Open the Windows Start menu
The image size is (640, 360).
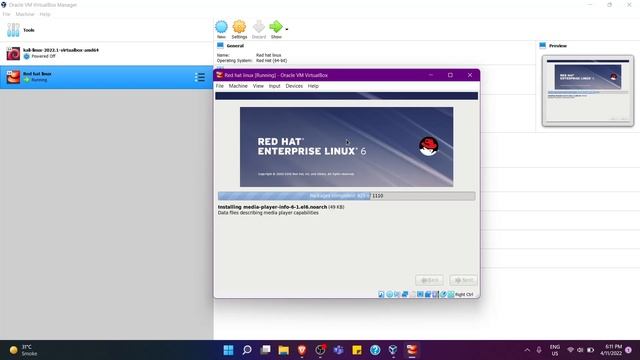[x=229, y=350]
